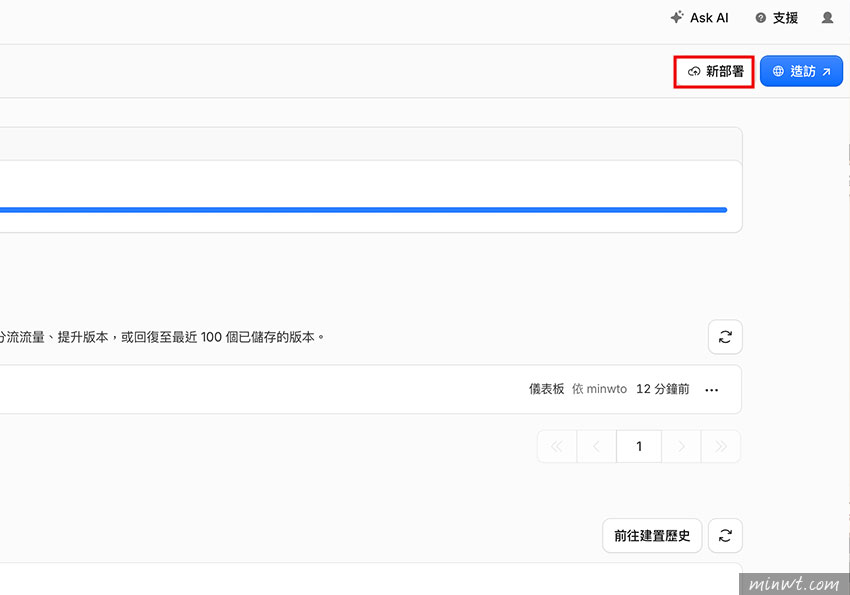Select page 1 in pagination
The image size is (850, 595).
coord(639,447)
